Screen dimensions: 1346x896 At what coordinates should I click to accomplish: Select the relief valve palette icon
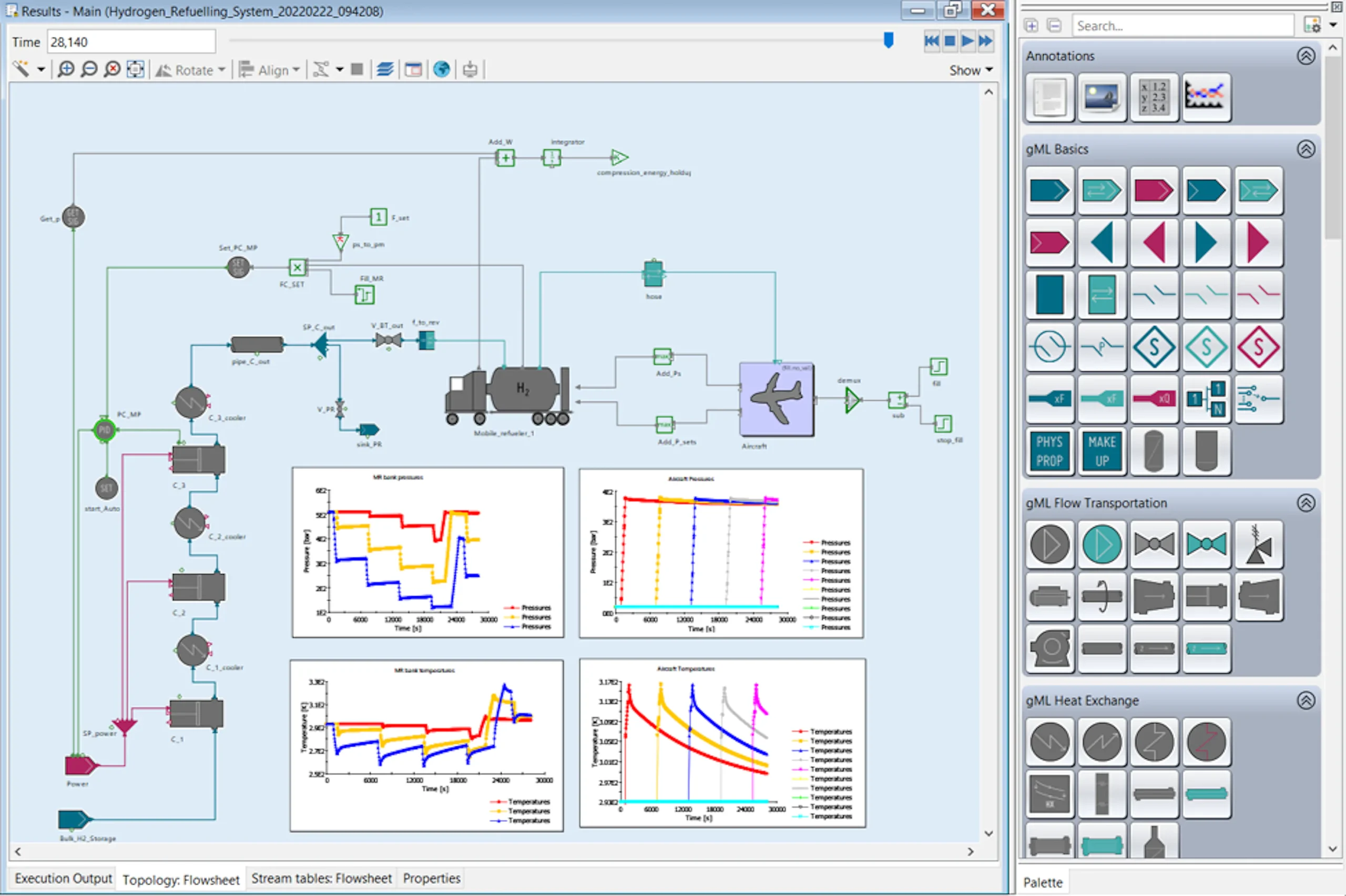(x=1259, y=544)
